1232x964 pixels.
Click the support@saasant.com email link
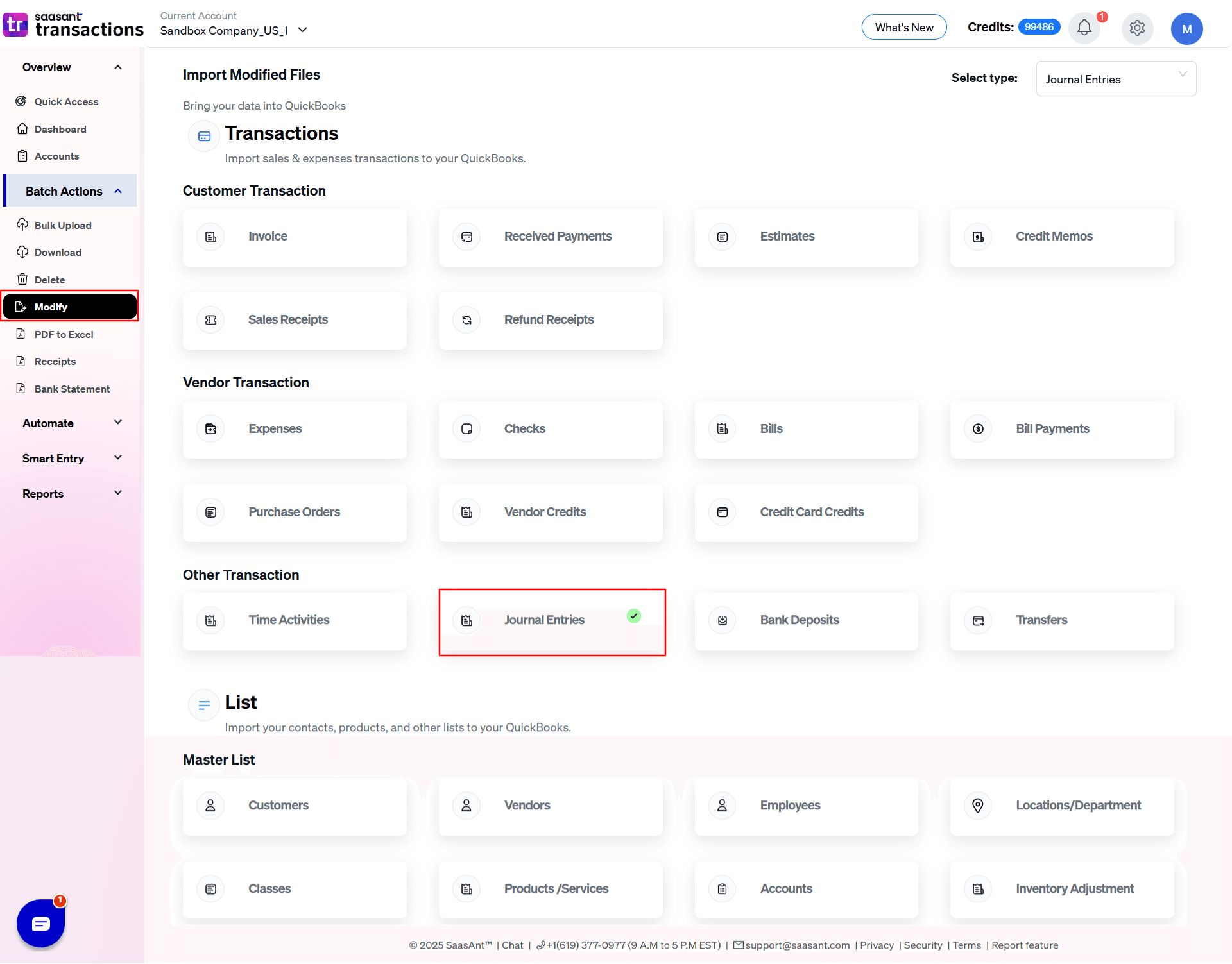(797, 945)
